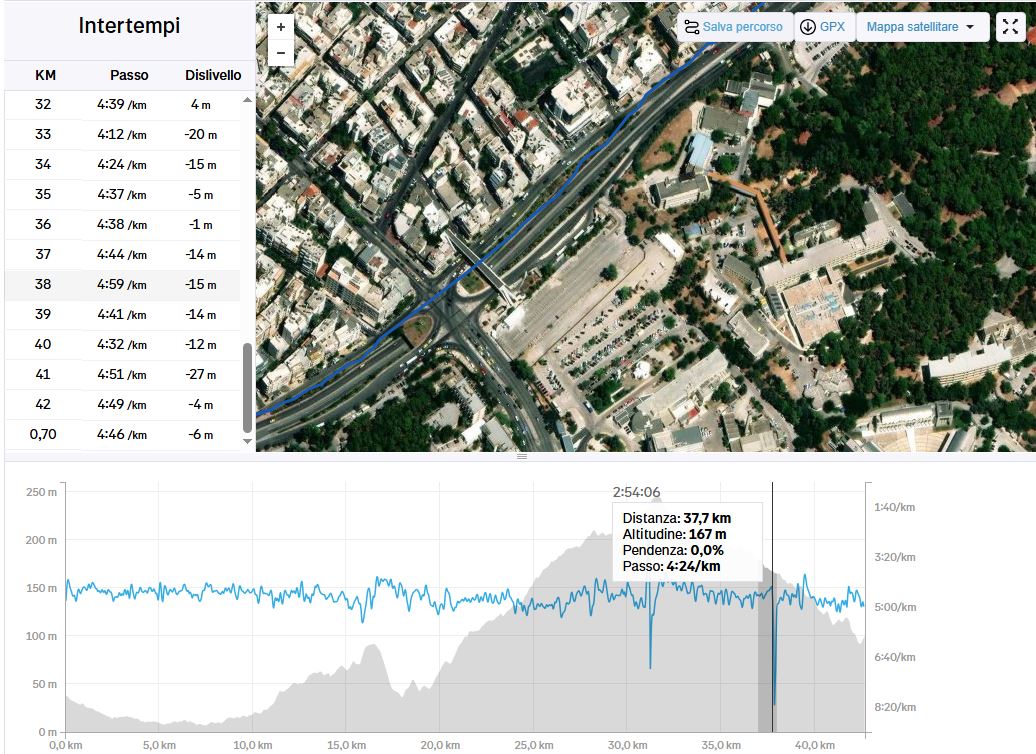Select split row for km 34
Screen dimensions: 1036x754
pyautogui.click(x=123, y=165)
